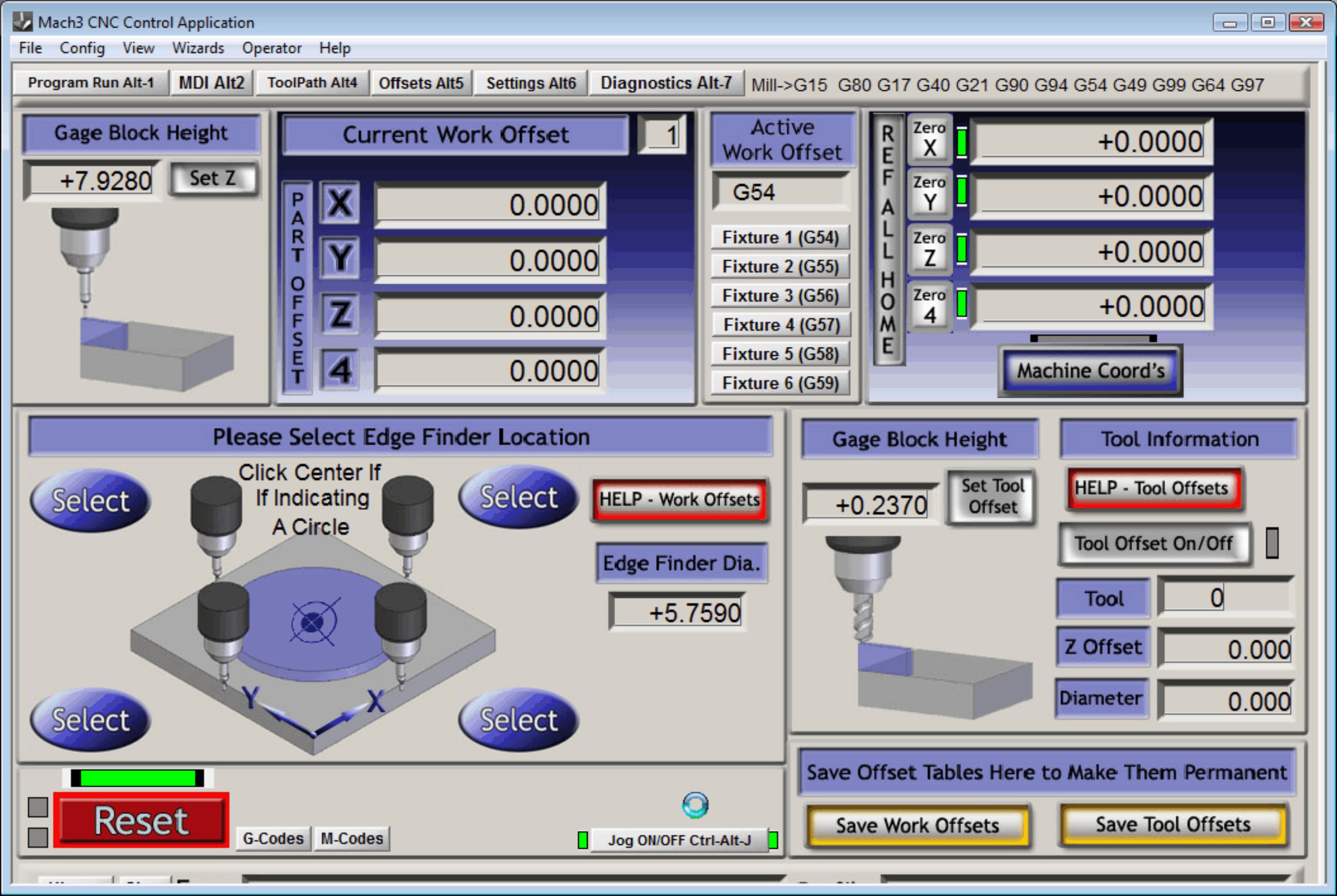This screenshot has width=1337, height=896.
Task: Toggle Jog ON/OFF Ctrl-Alt-J
Action: 679,840
